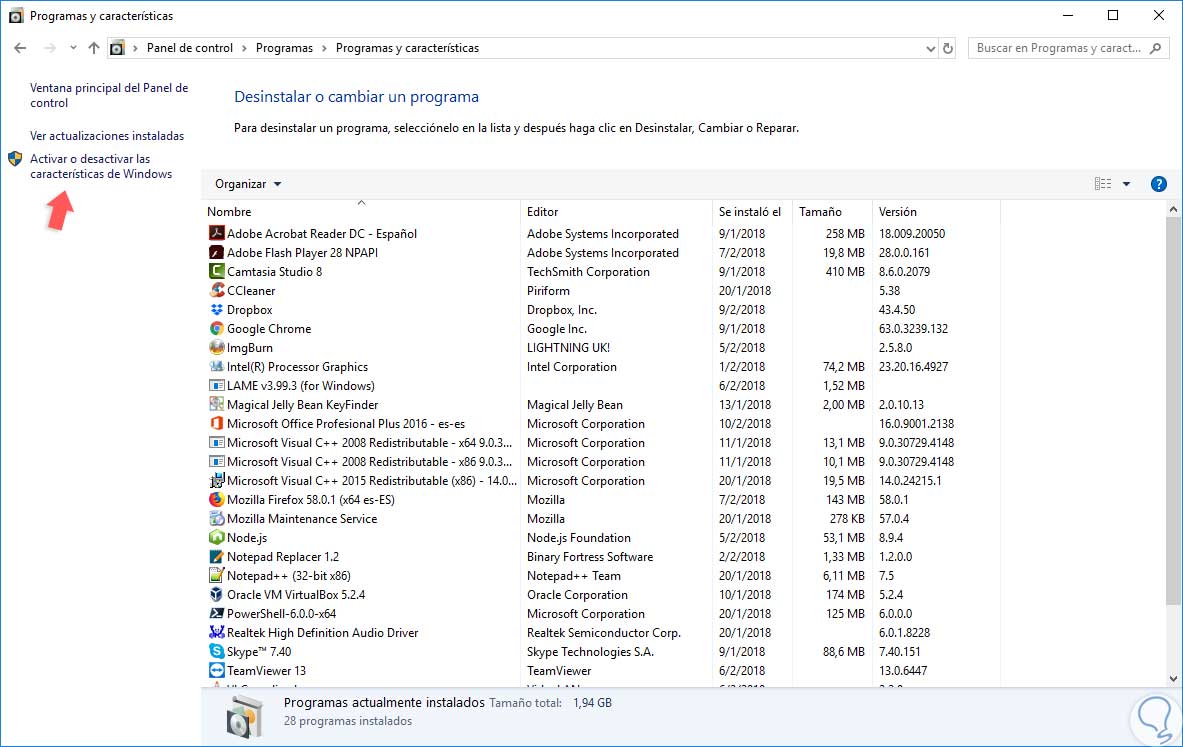This screenshot has height=747, width=1183.
Task: Go up one level with the up arrow
Action: click(94, 48)
